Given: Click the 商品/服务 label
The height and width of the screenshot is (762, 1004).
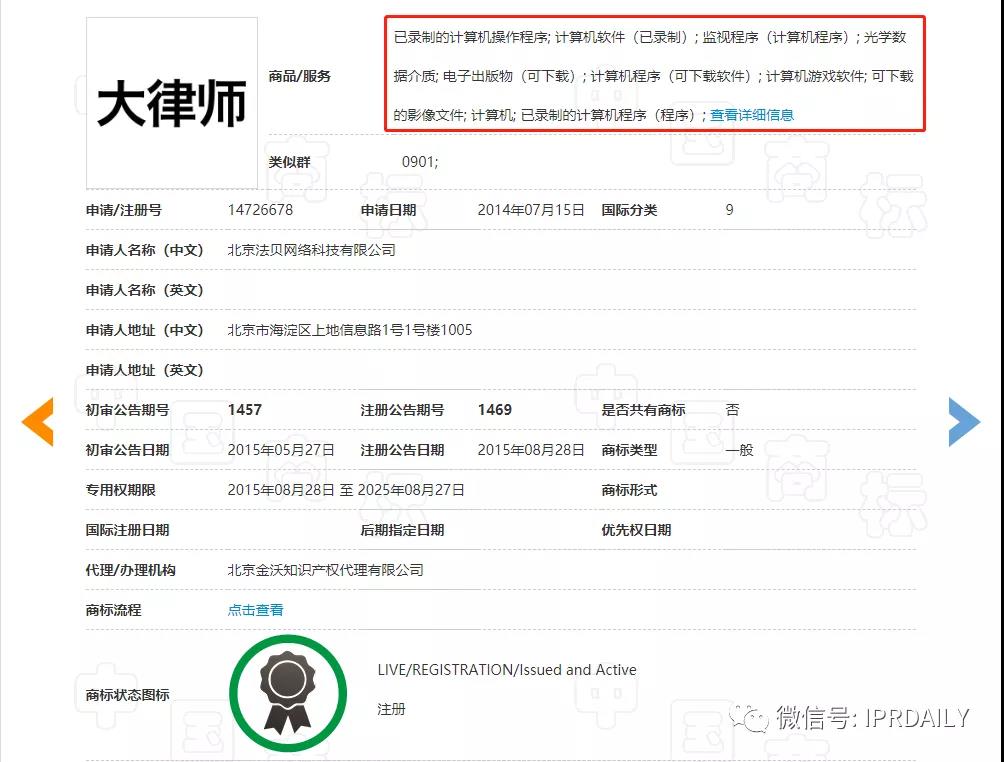Looking at the screenshot, I should [x=300, y=76].
